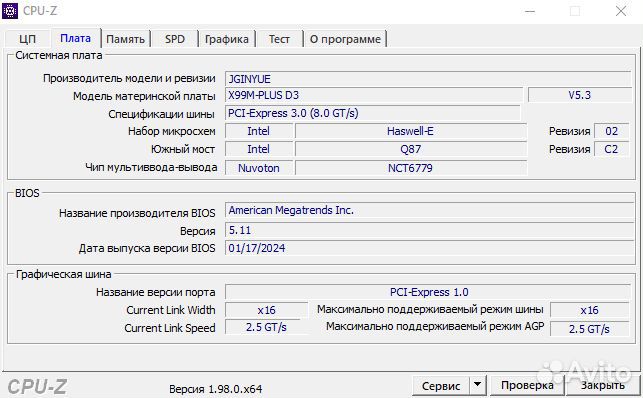Viewport: 643px width, 398px height.
Task: Click the X99M-PLUS D3 model field
Action: pos(374,95)
